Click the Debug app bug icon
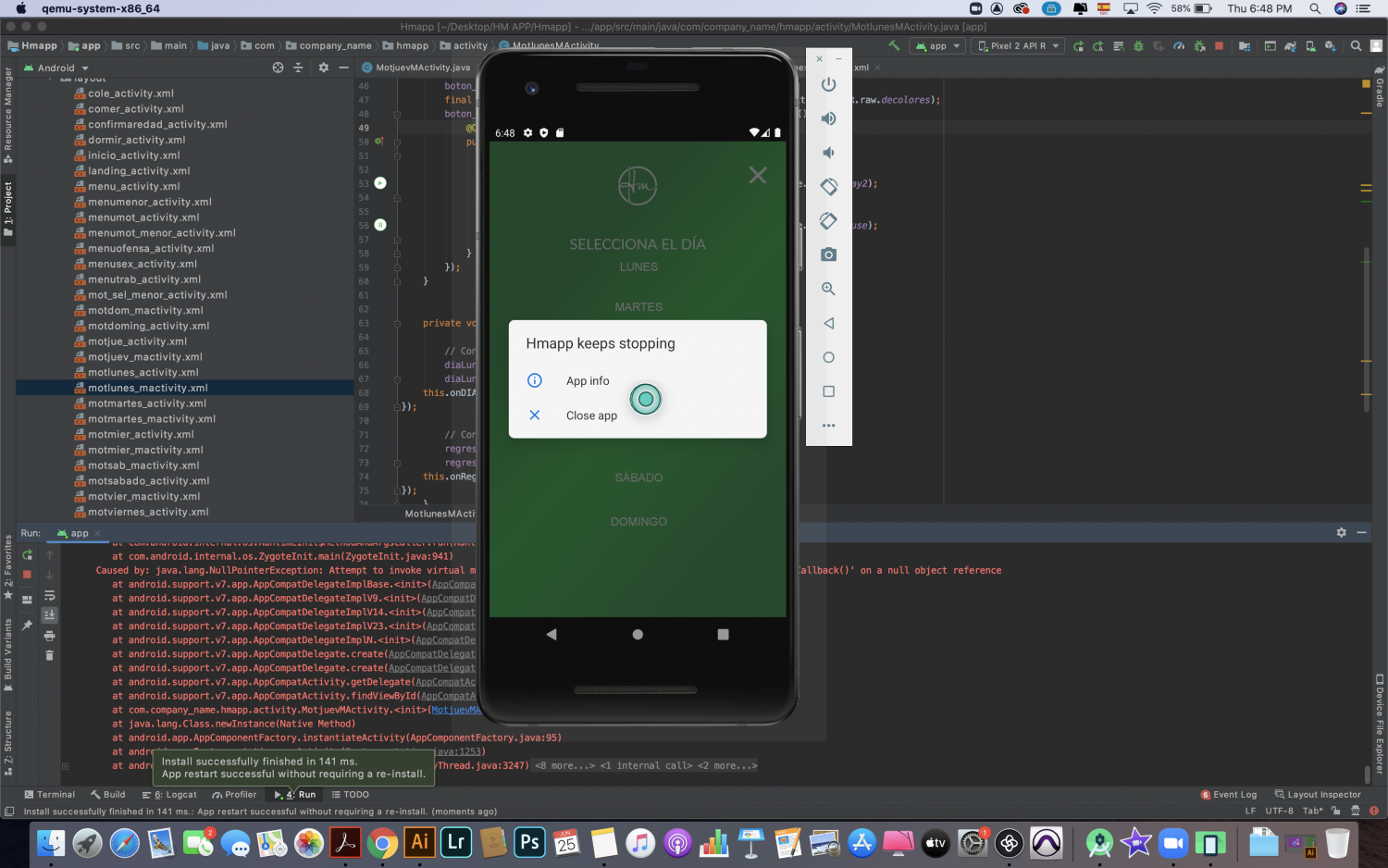The width and height of the screenshot is (1388, 868). tap(1138, 45)
